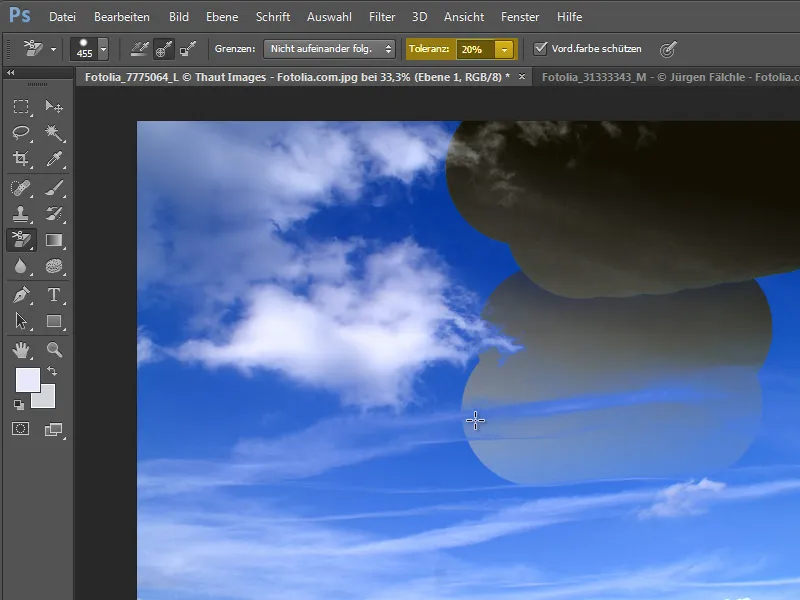The width and height of the screenshot is (800, 600).
Task: Select the Clone Stamp tool
Action: tap(21, 214)
